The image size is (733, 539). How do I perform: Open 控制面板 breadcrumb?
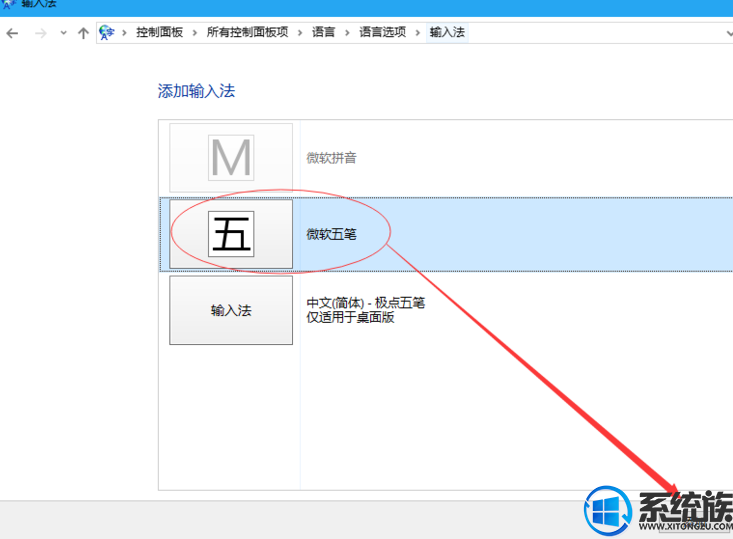click(x=159, y=32)
